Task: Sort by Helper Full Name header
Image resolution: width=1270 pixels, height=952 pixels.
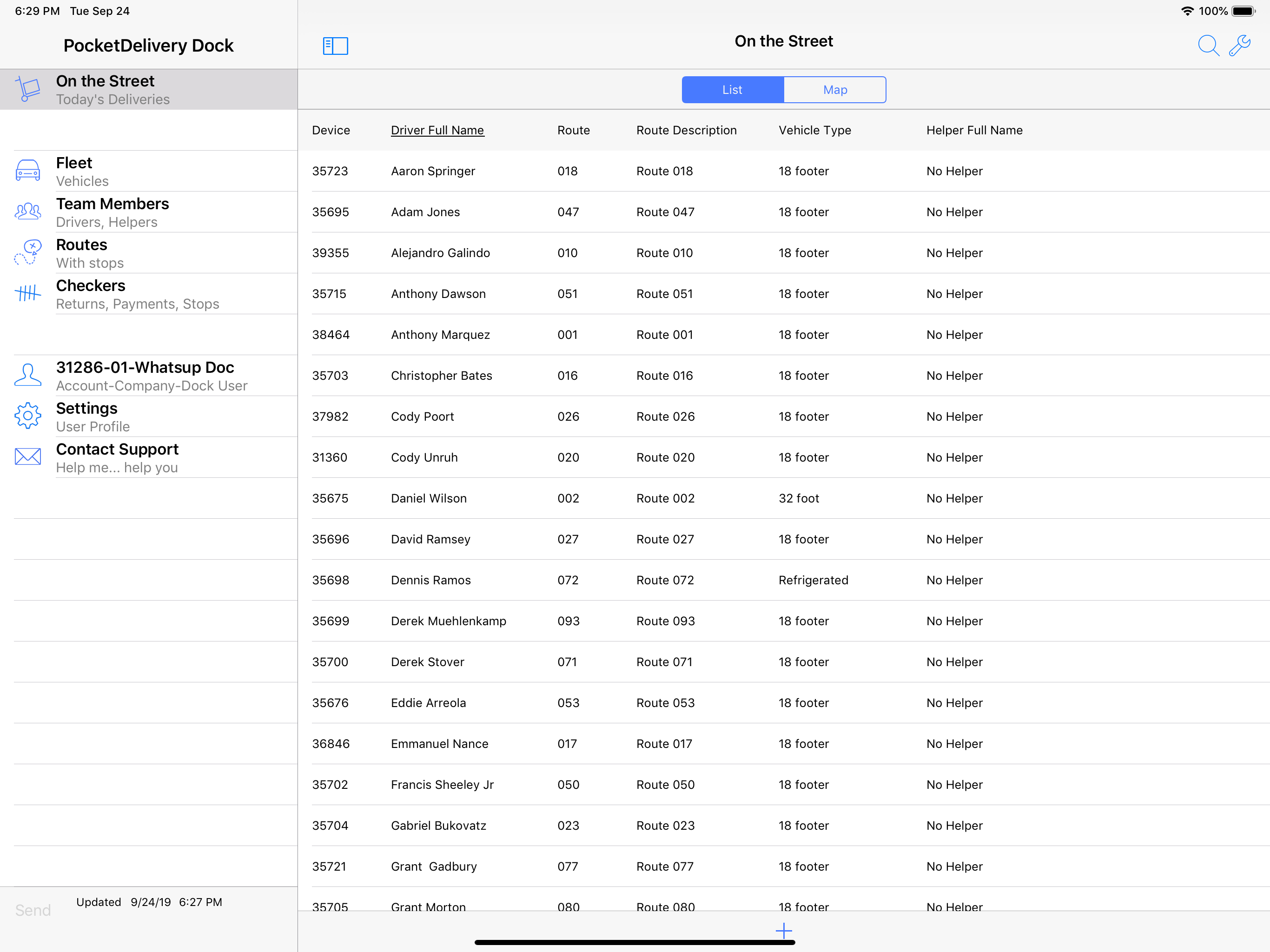Action: click(974, 130)
